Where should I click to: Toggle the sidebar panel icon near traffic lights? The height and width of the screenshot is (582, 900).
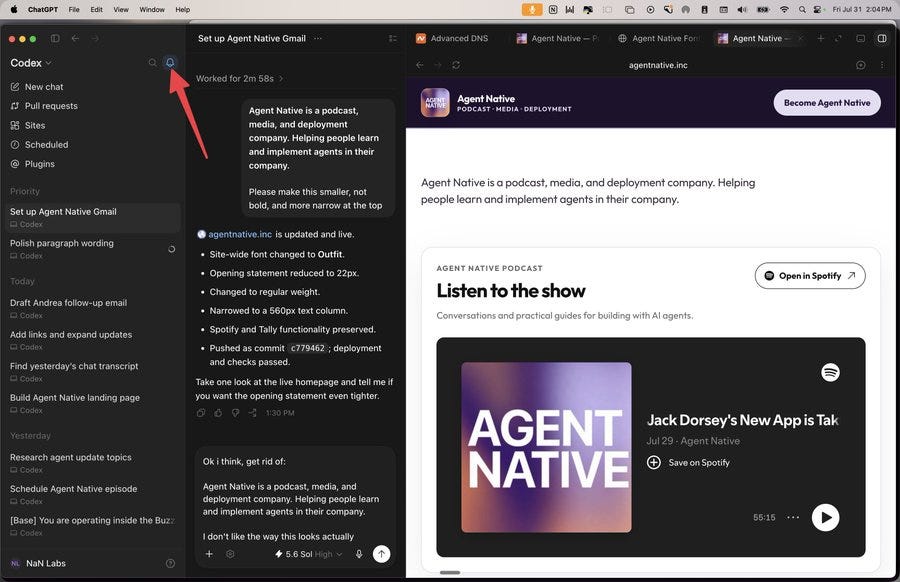[55, 38]
